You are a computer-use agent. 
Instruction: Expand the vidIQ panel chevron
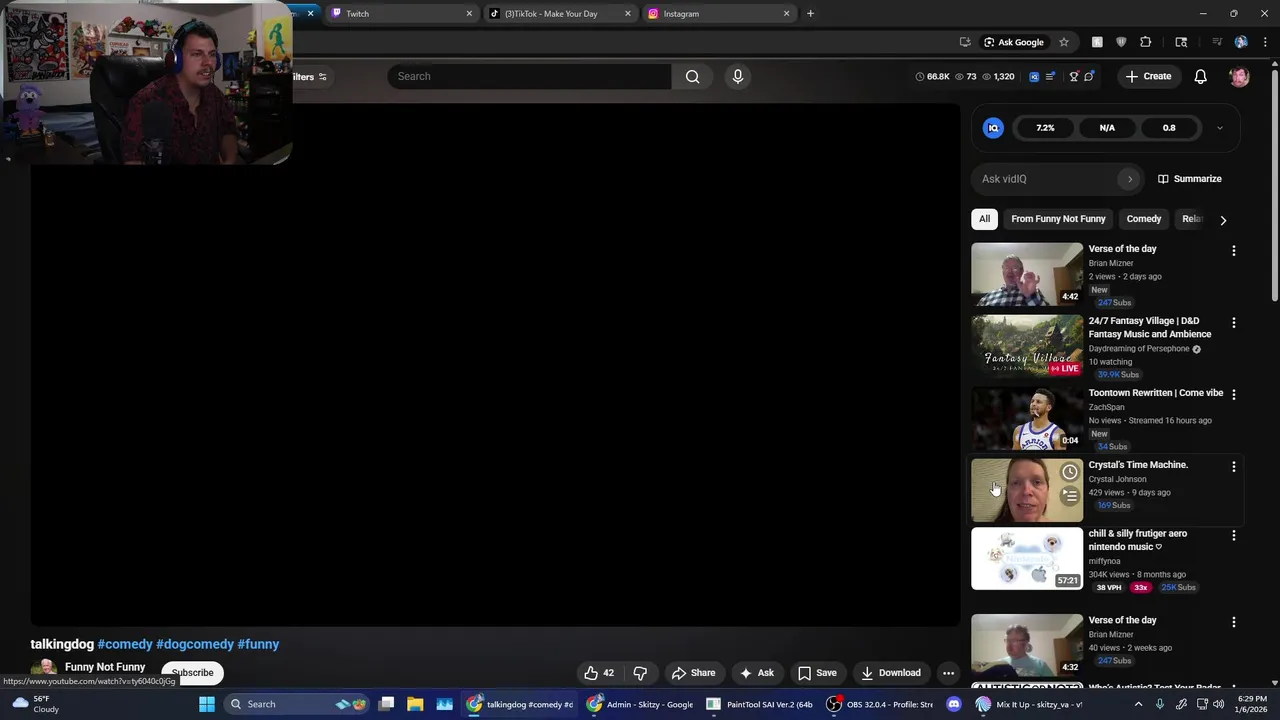1219,128
